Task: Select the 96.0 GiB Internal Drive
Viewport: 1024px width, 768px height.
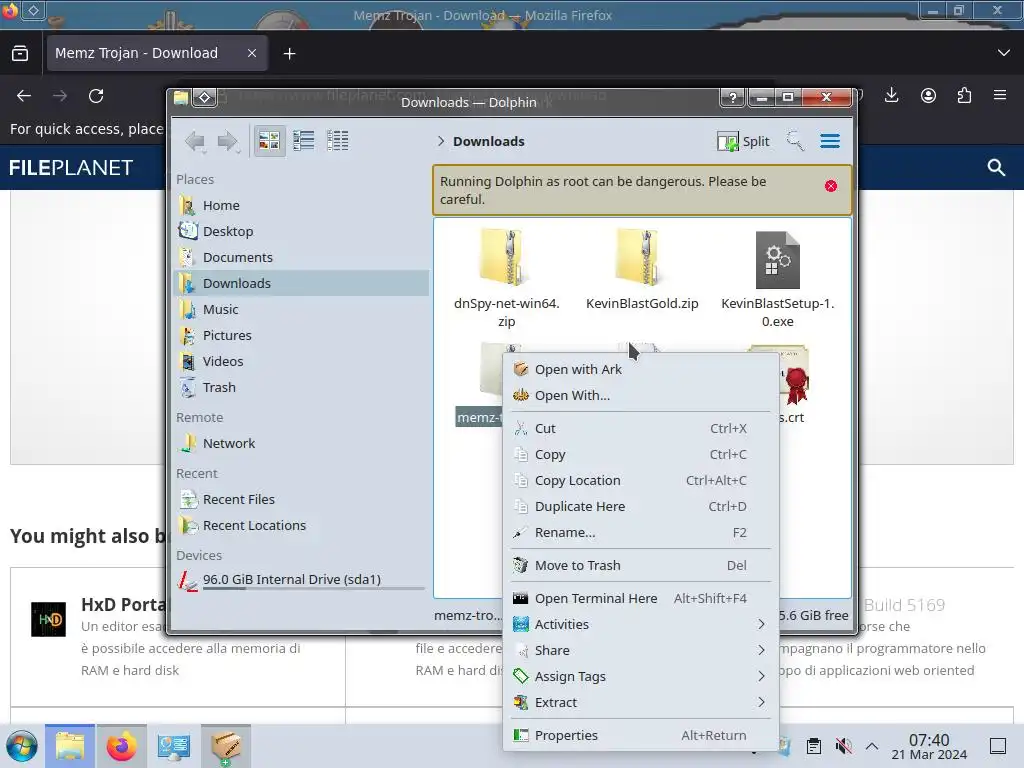Action: tap(302, 580)
